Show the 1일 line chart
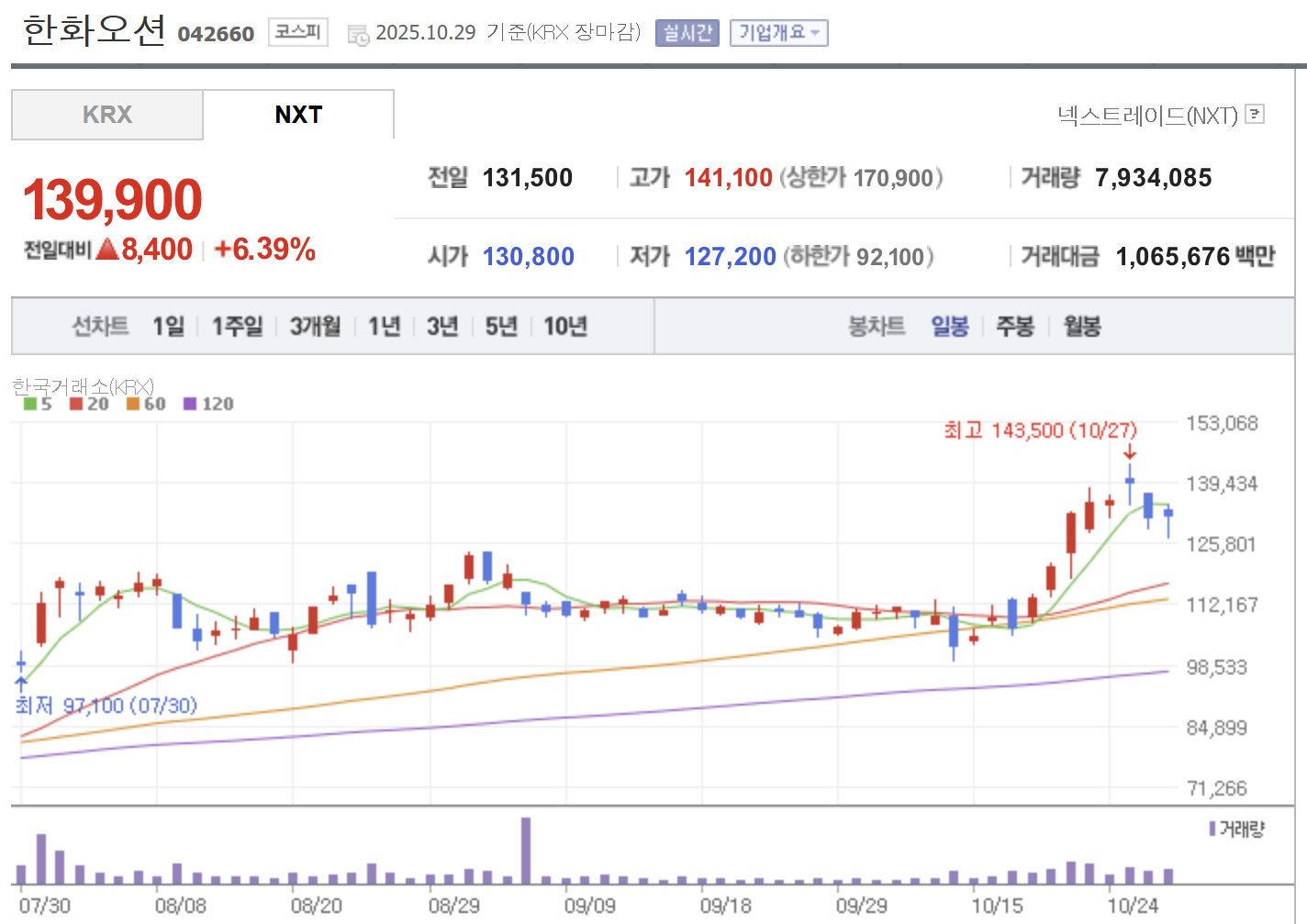This screenshot has height=924, width=1307. 169,326
